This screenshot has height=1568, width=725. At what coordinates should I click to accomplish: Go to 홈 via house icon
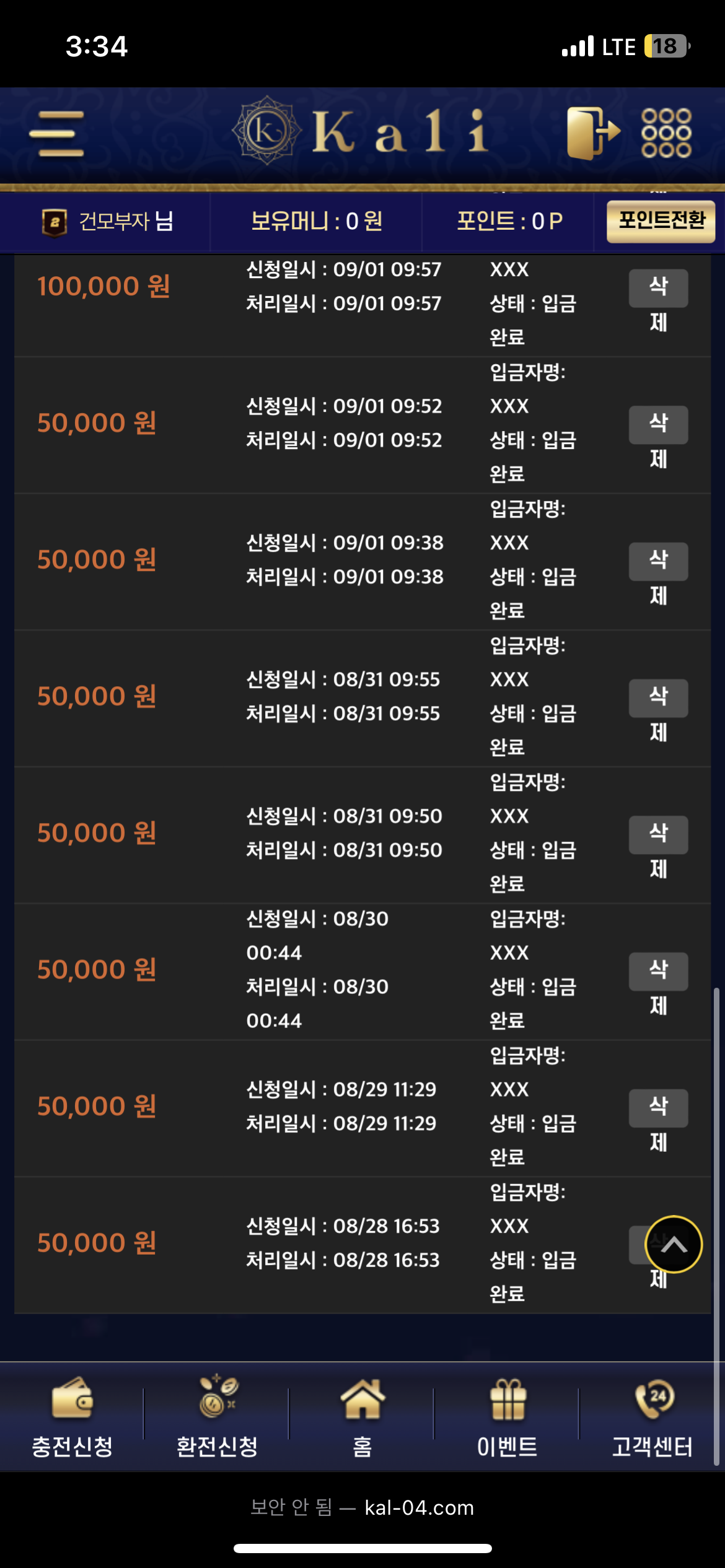pyautogui.click(x=362, y=1398)
